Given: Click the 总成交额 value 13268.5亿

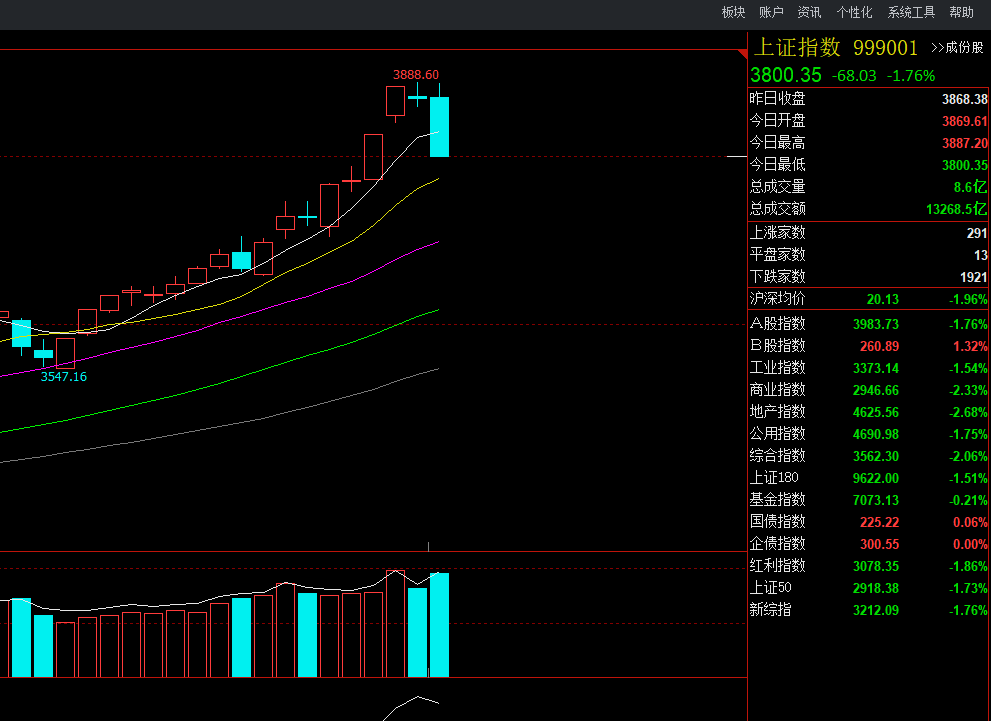Looking at the screenshot, I should coord(956,209).
